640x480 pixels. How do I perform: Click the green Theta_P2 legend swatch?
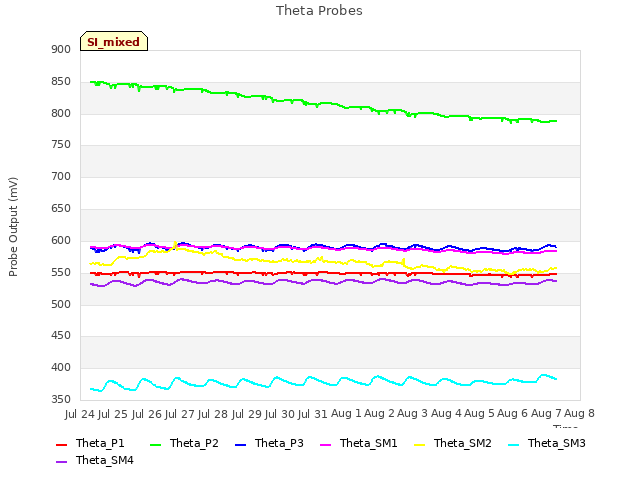point(156,444)
